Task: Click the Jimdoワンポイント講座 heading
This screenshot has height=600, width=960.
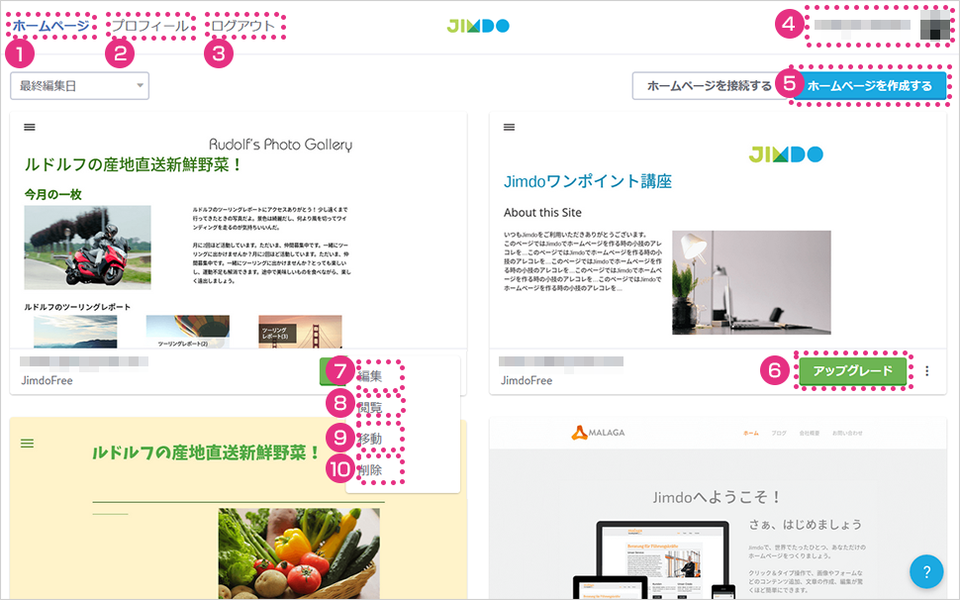Action: coord(588,181)
